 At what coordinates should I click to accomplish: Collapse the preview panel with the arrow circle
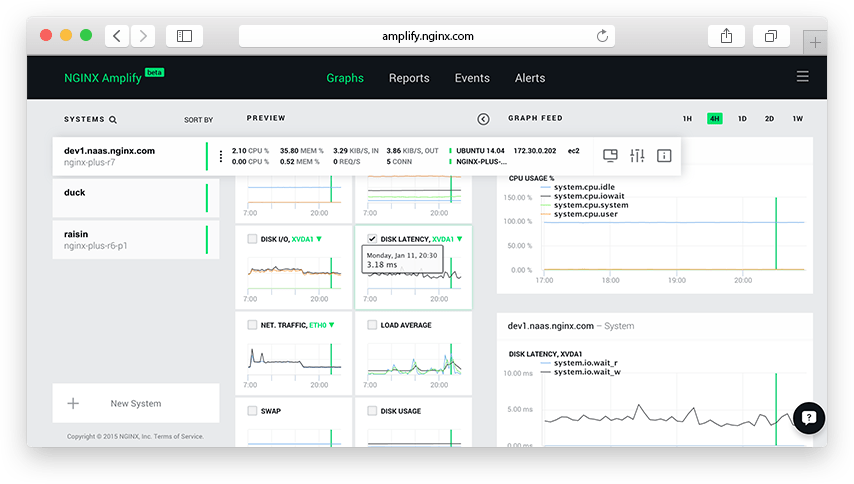(483, 119)
